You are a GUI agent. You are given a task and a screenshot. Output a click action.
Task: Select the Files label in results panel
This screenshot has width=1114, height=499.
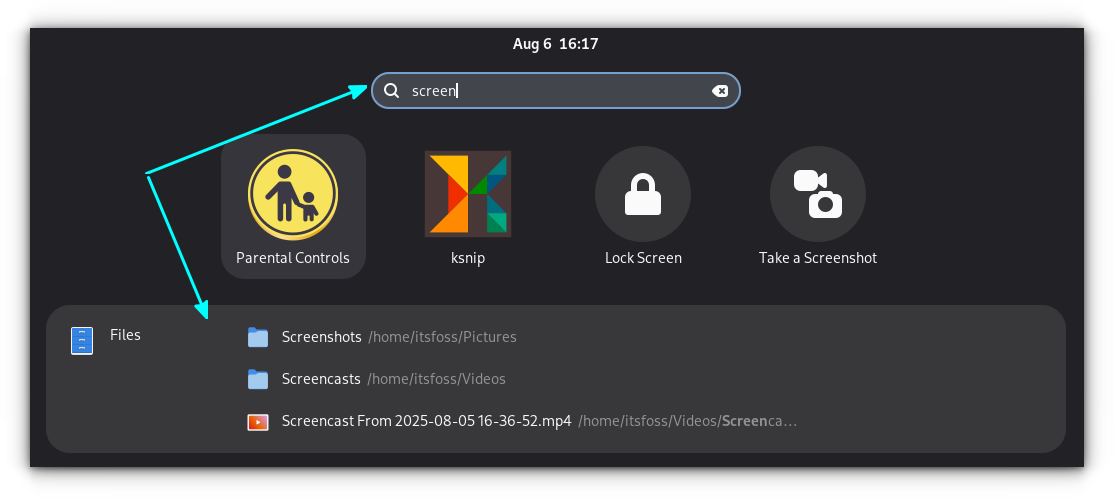(x=125, y=335)
